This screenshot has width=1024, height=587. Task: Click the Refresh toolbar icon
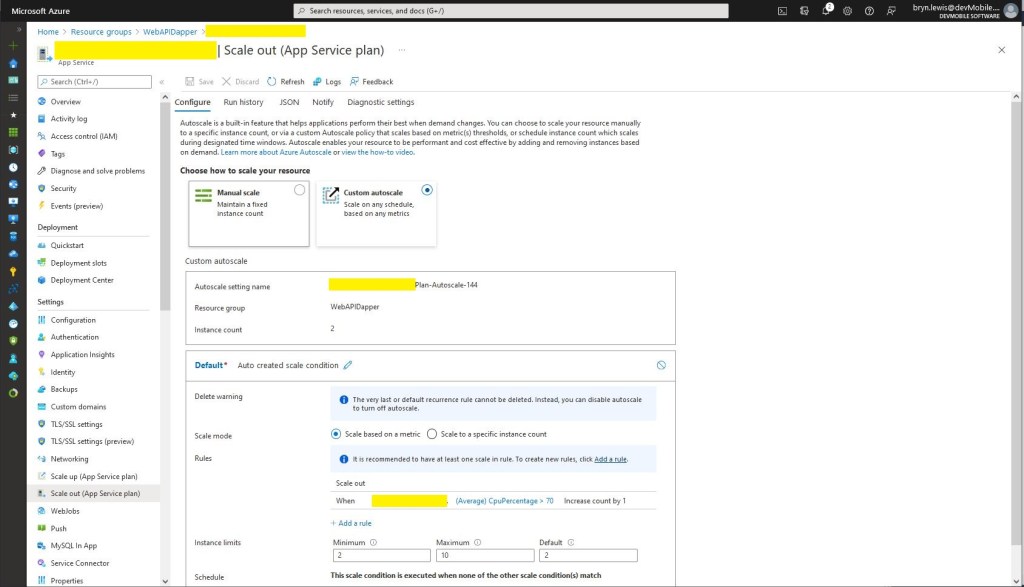[271, 82]
